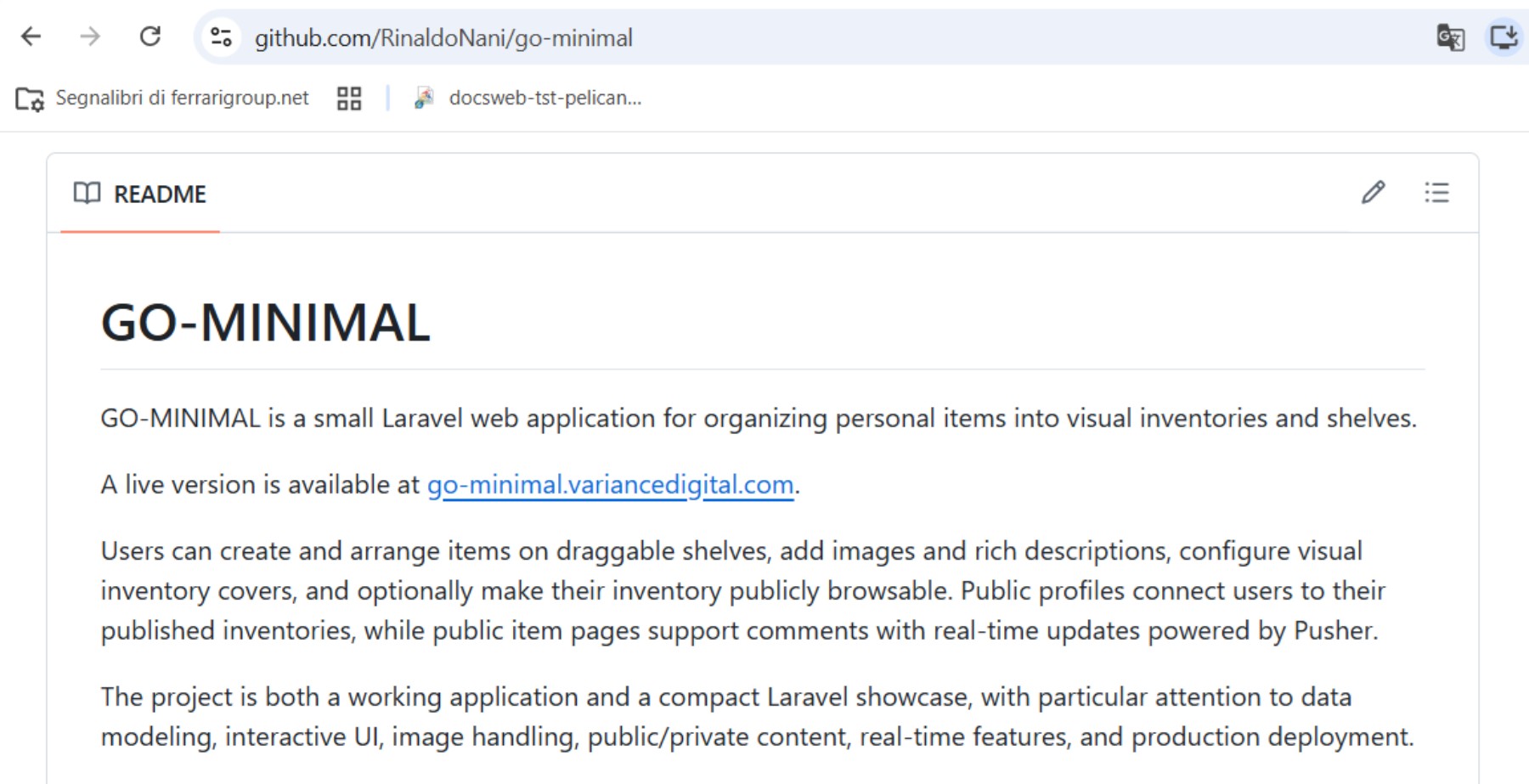This screenshot has height=784, width=1529.
Task: Select the README tab
Action: 140,195
